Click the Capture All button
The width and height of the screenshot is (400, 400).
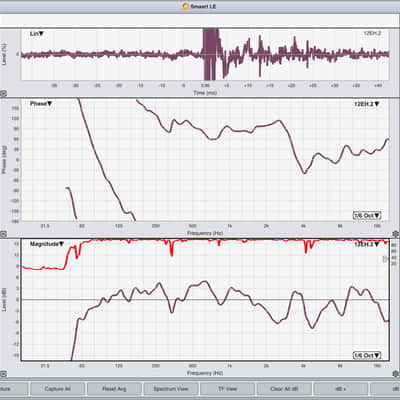[57, 389]
